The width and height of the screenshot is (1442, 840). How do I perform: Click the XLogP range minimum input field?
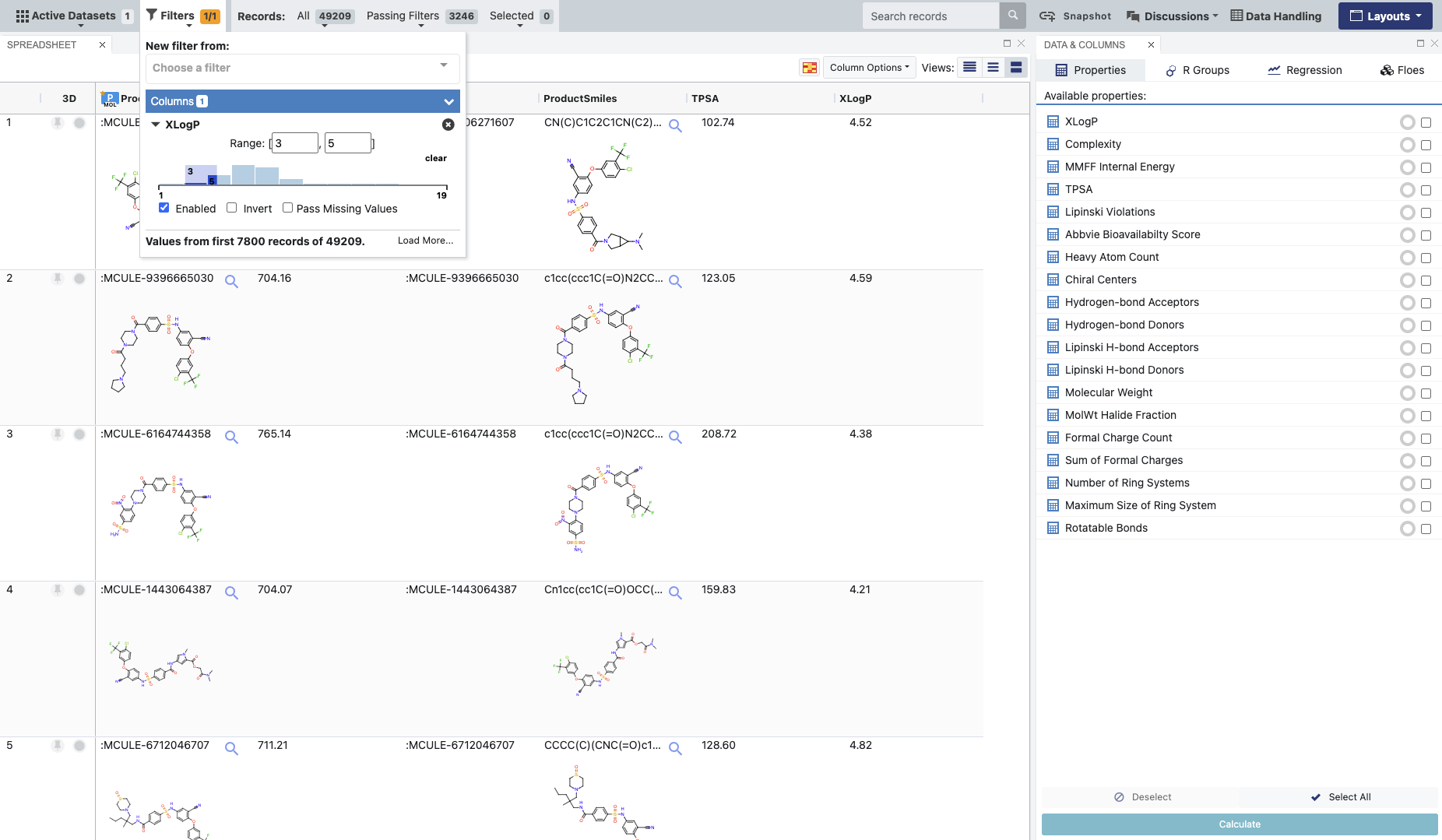pos(295,143)
